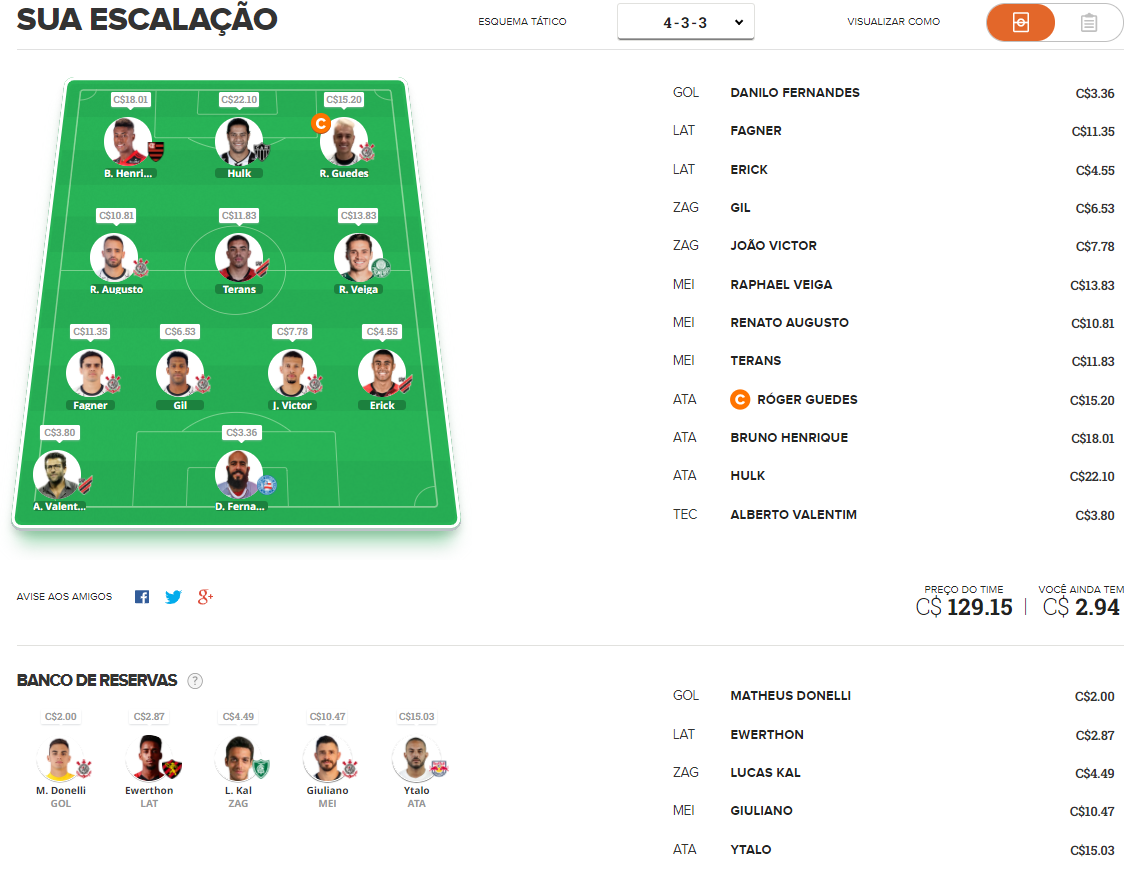Select Erick on the pitch

pyautogui.click(x=382, y=374)
